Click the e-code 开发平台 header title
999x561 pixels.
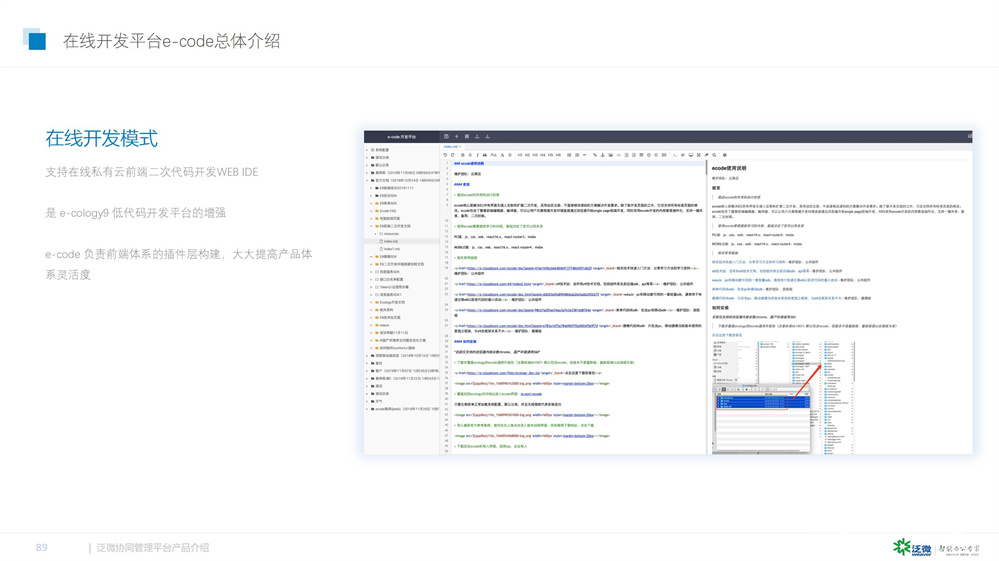click(x=401, y=136)
